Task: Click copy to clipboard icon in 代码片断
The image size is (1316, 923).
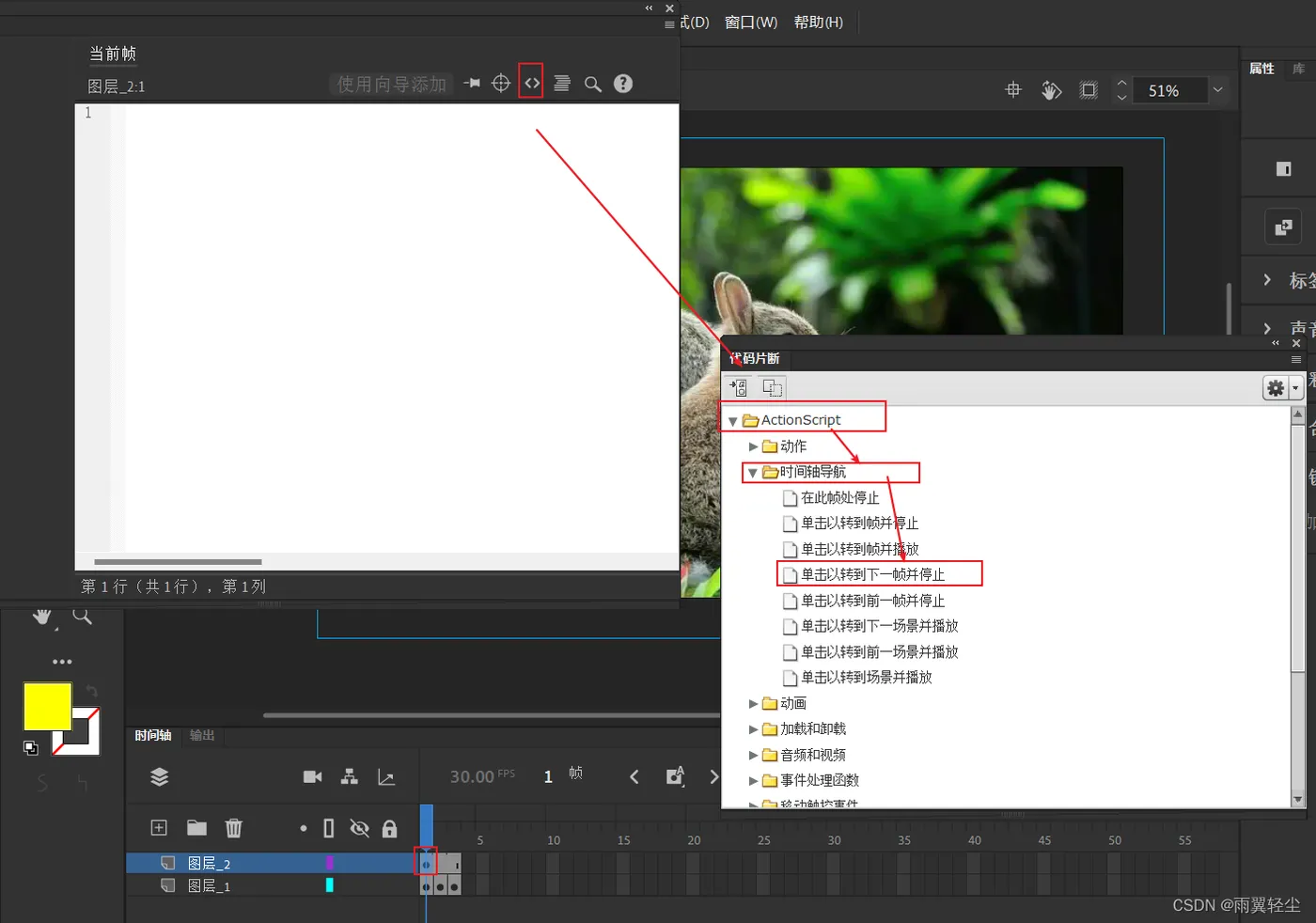Action: [772, 387]
